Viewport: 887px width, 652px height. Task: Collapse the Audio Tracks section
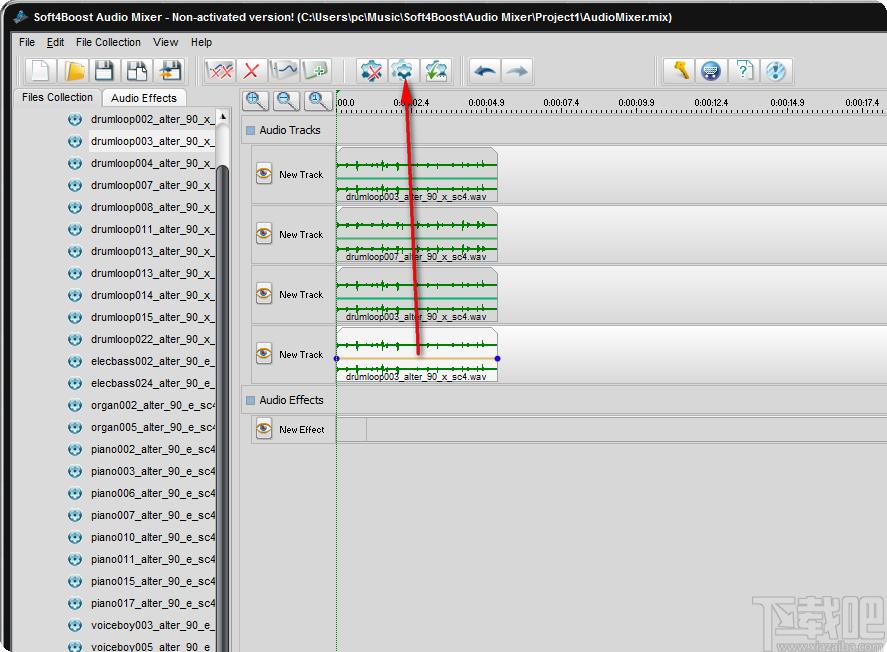click(x=250, y=130)
